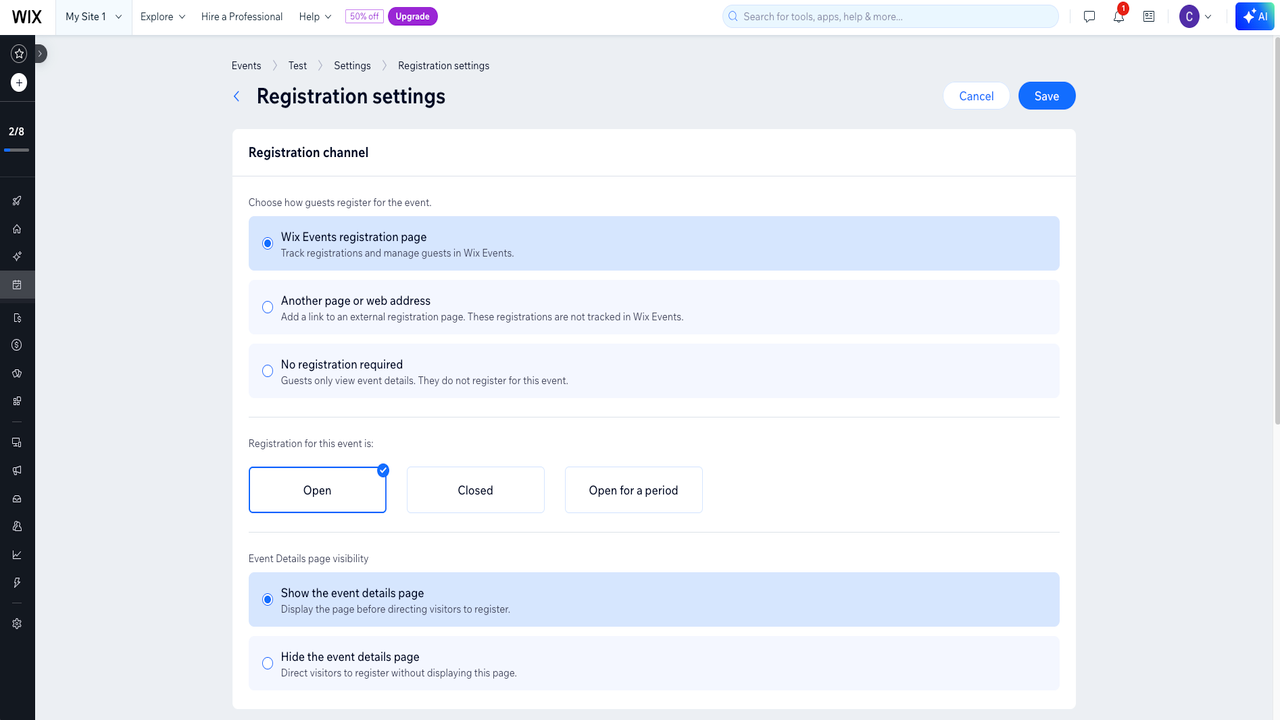
Task: Open the calendar Events sidebar icon
Action: pyautogui.click(x=17, y=285)
